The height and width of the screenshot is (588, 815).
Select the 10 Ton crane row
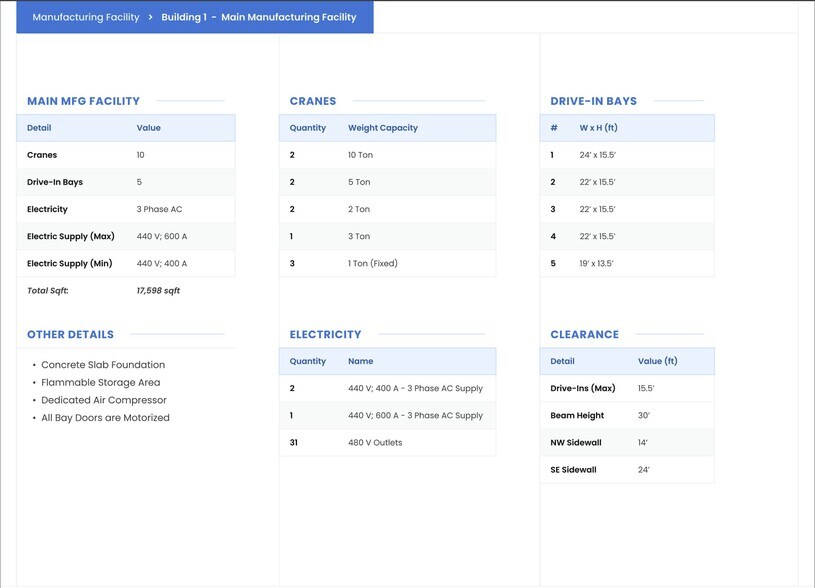pos(387,155)
